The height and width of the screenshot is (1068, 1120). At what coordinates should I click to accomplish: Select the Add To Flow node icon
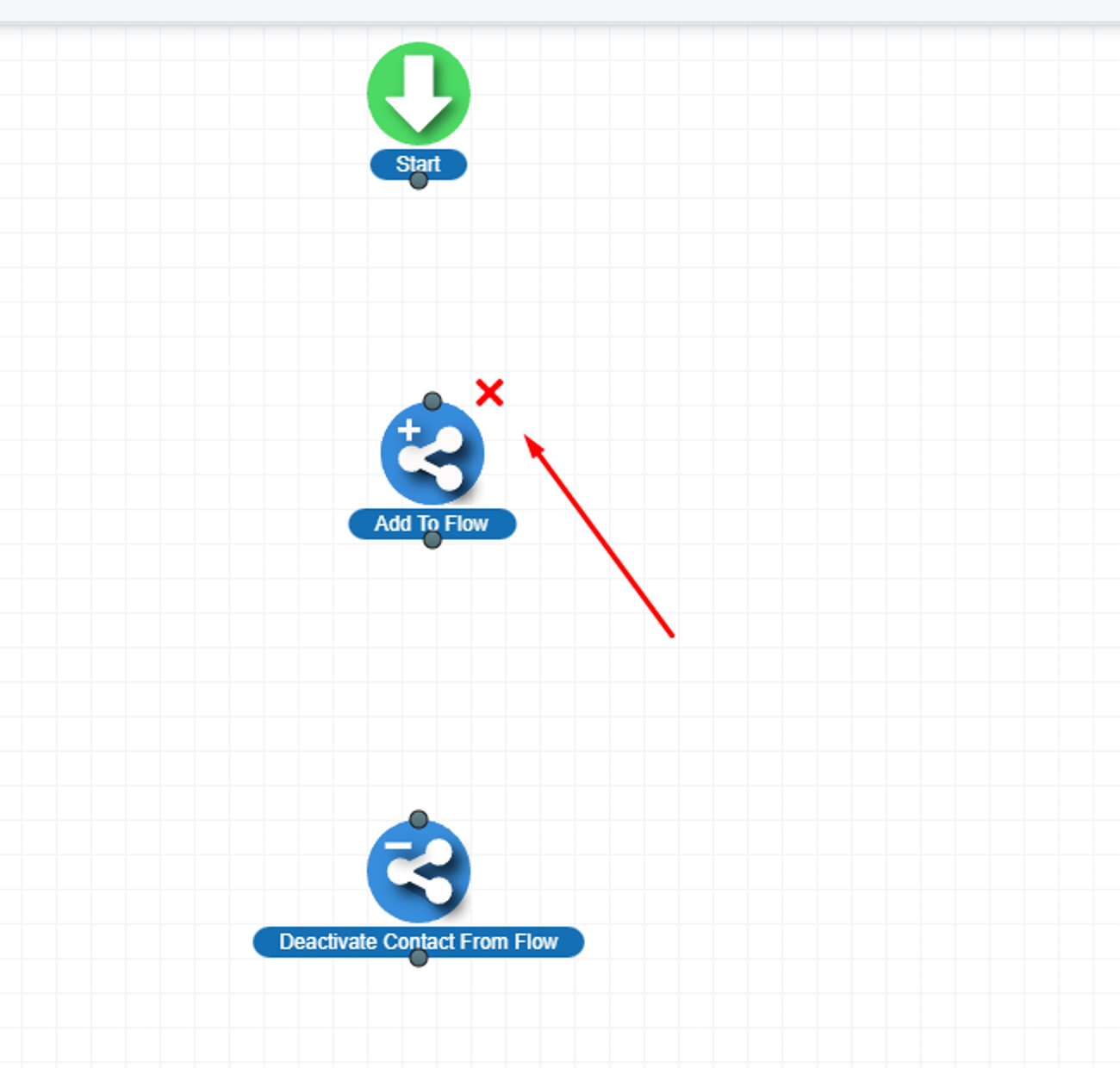pyautogui.click(x=432, y=453)
